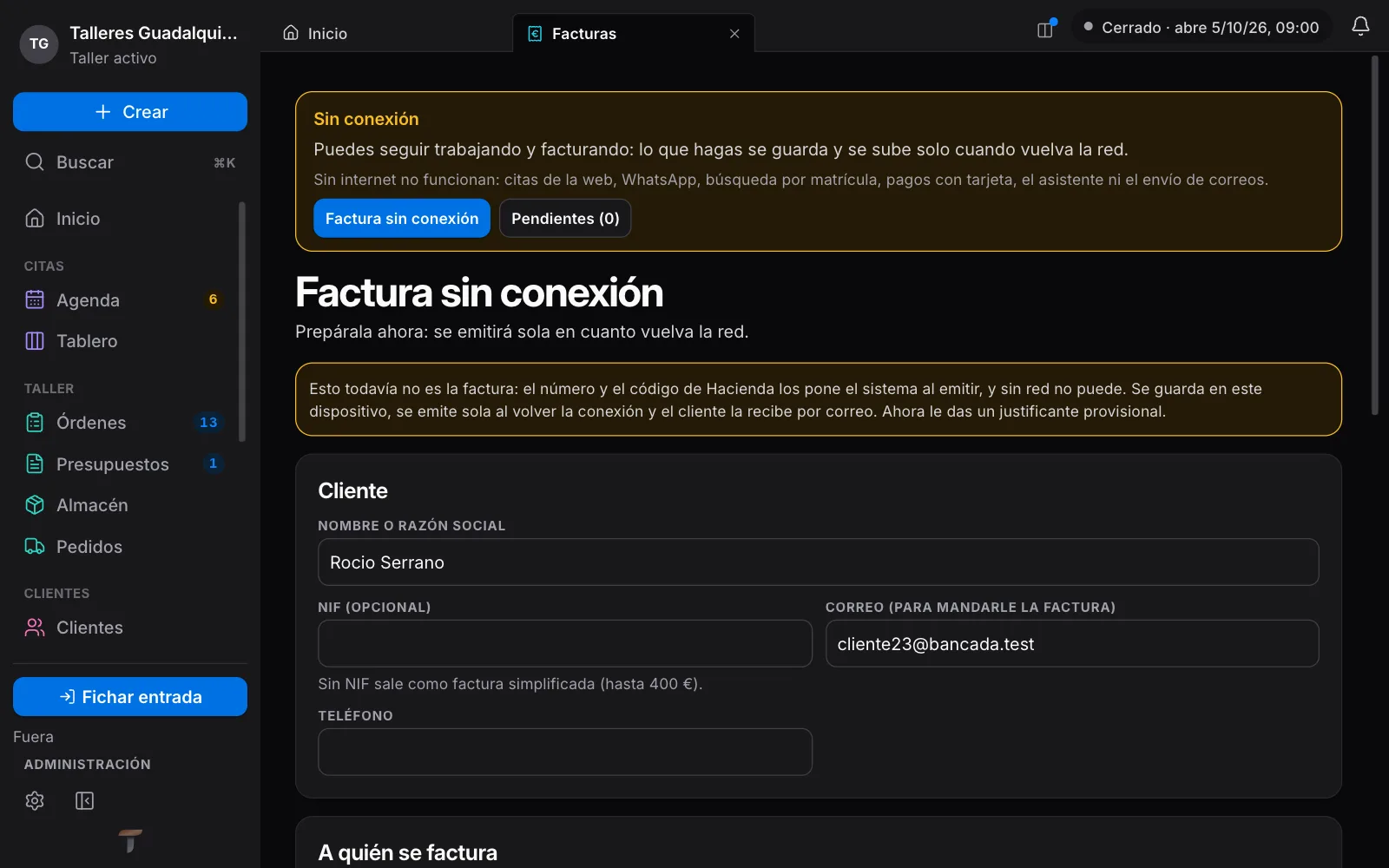This screenshot has width=1389, height=868.
Task: Click the main page scrollbar
Action: (1375, 235)
